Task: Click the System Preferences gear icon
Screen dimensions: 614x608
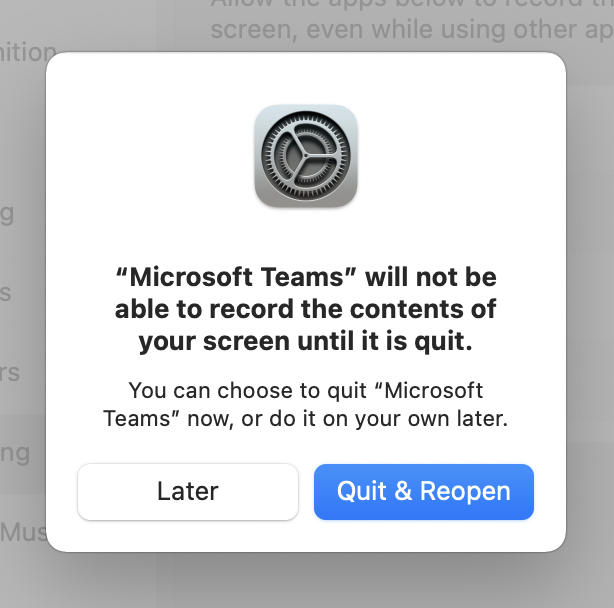Action: [306, 156]
